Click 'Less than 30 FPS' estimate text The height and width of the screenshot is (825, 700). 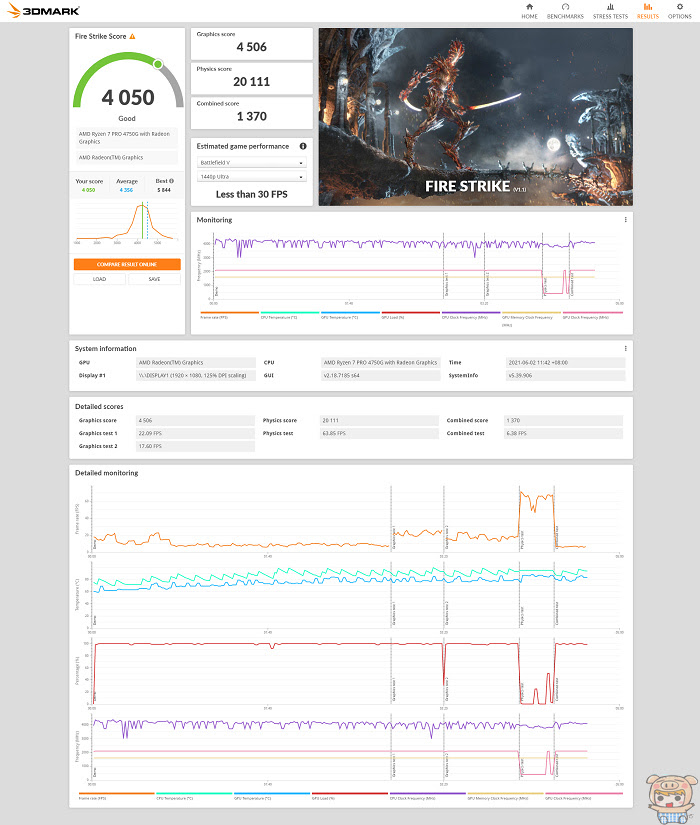click(x=252, y=194)
